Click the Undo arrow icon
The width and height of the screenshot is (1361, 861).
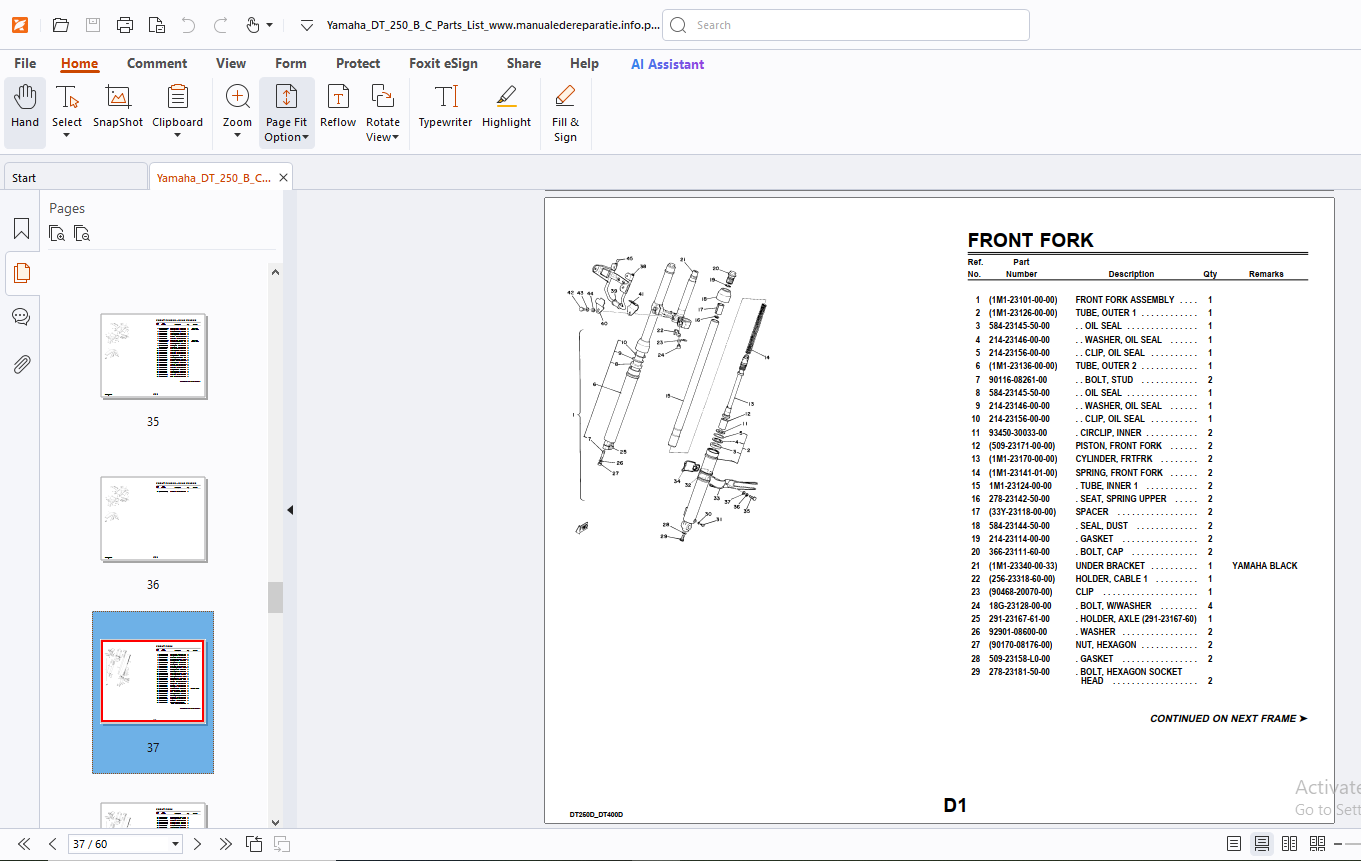click(x=188, y=25)
